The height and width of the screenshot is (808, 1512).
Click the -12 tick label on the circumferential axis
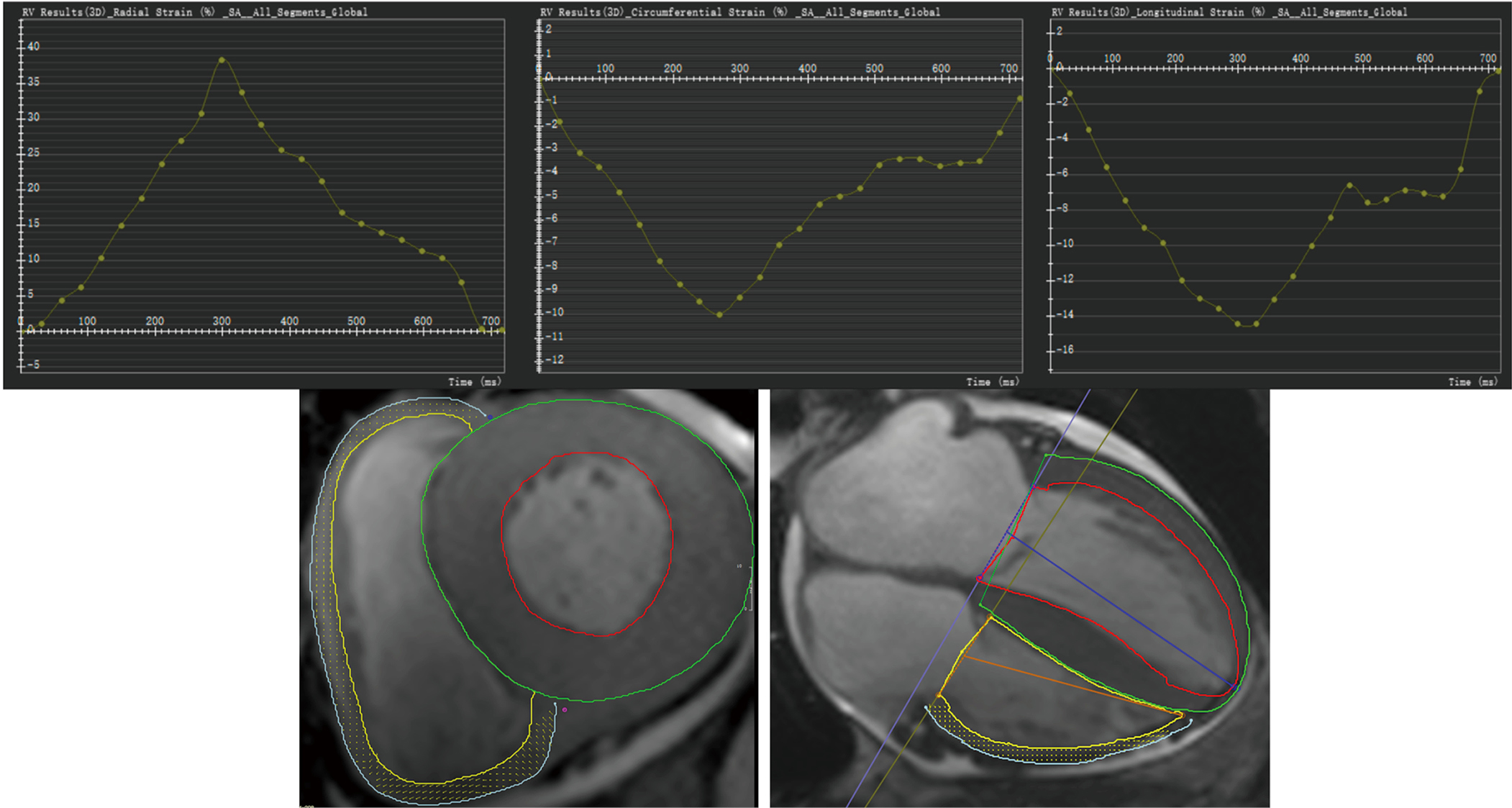(x=554, y=360)
